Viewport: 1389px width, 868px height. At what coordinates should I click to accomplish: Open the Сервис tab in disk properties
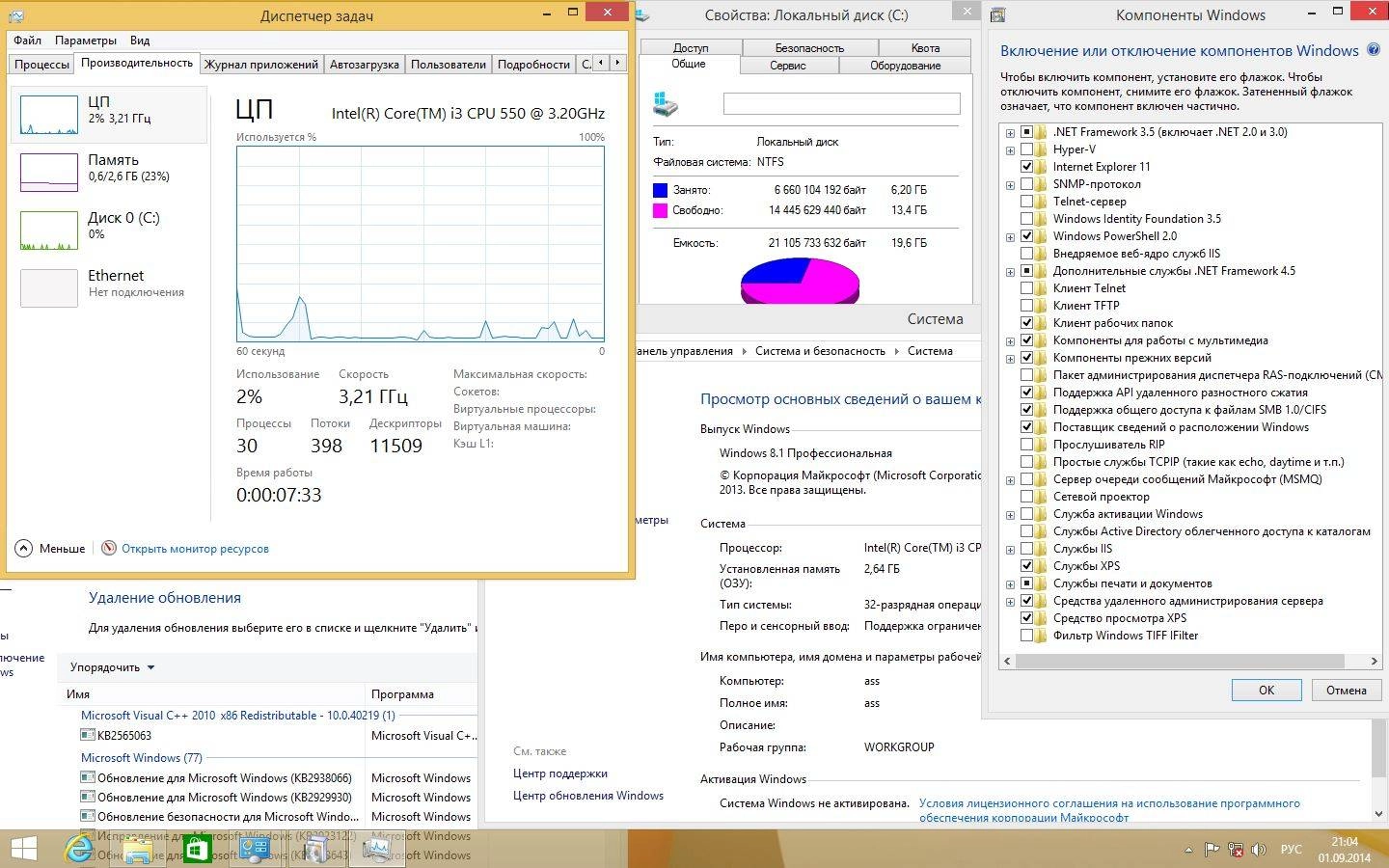click(788, 65)
